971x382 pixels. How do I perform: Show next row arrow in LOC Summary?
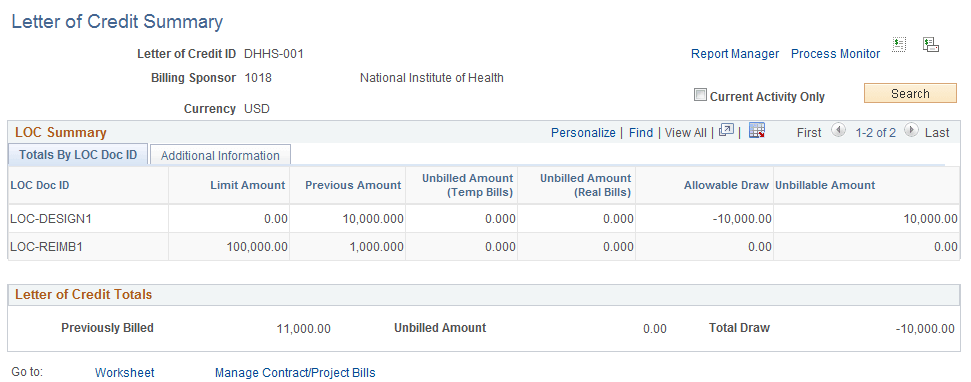(911, 130)
